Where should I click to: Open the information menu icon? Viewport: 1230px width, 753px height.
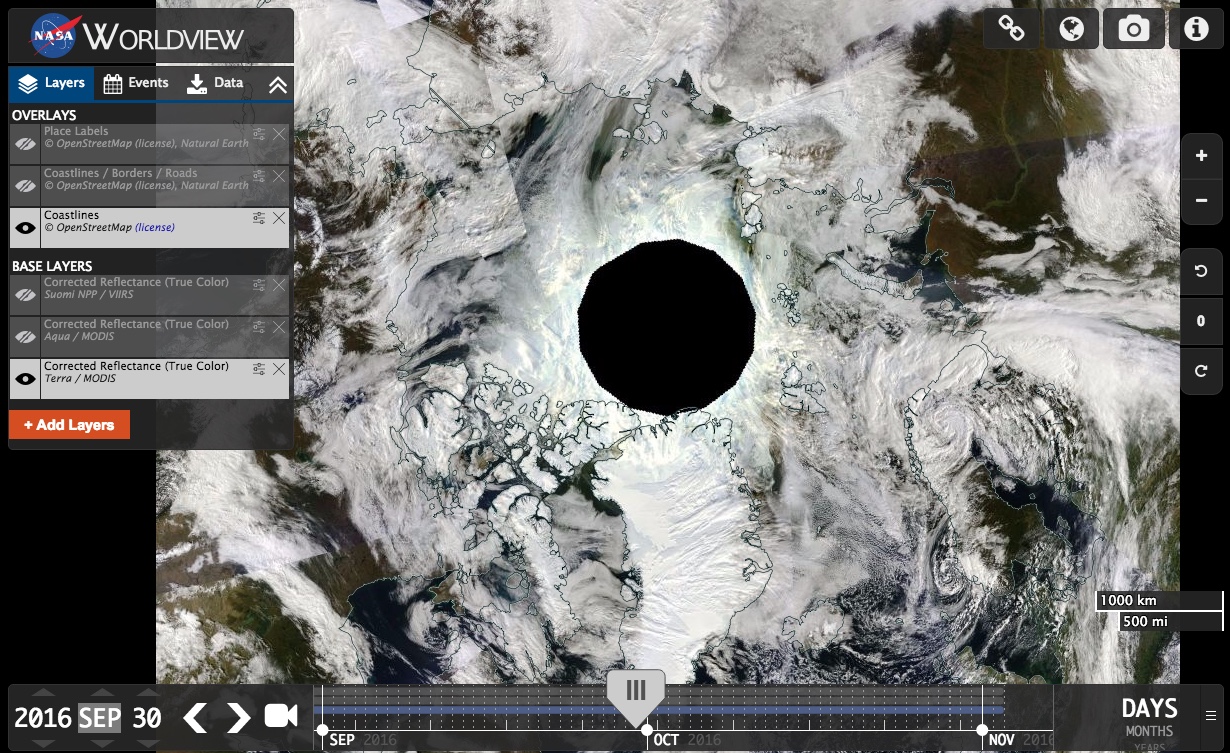pos(1196,30)
